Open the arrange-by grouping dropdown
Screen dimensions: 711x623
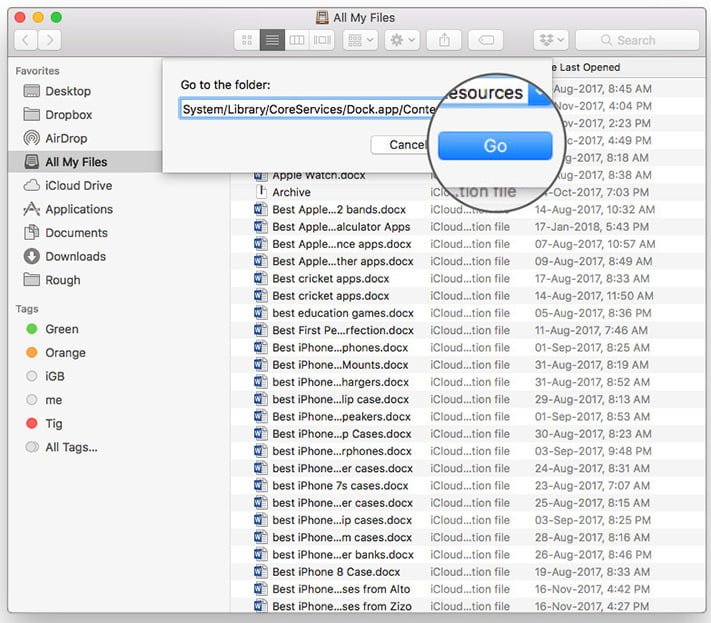click(360, 40)
